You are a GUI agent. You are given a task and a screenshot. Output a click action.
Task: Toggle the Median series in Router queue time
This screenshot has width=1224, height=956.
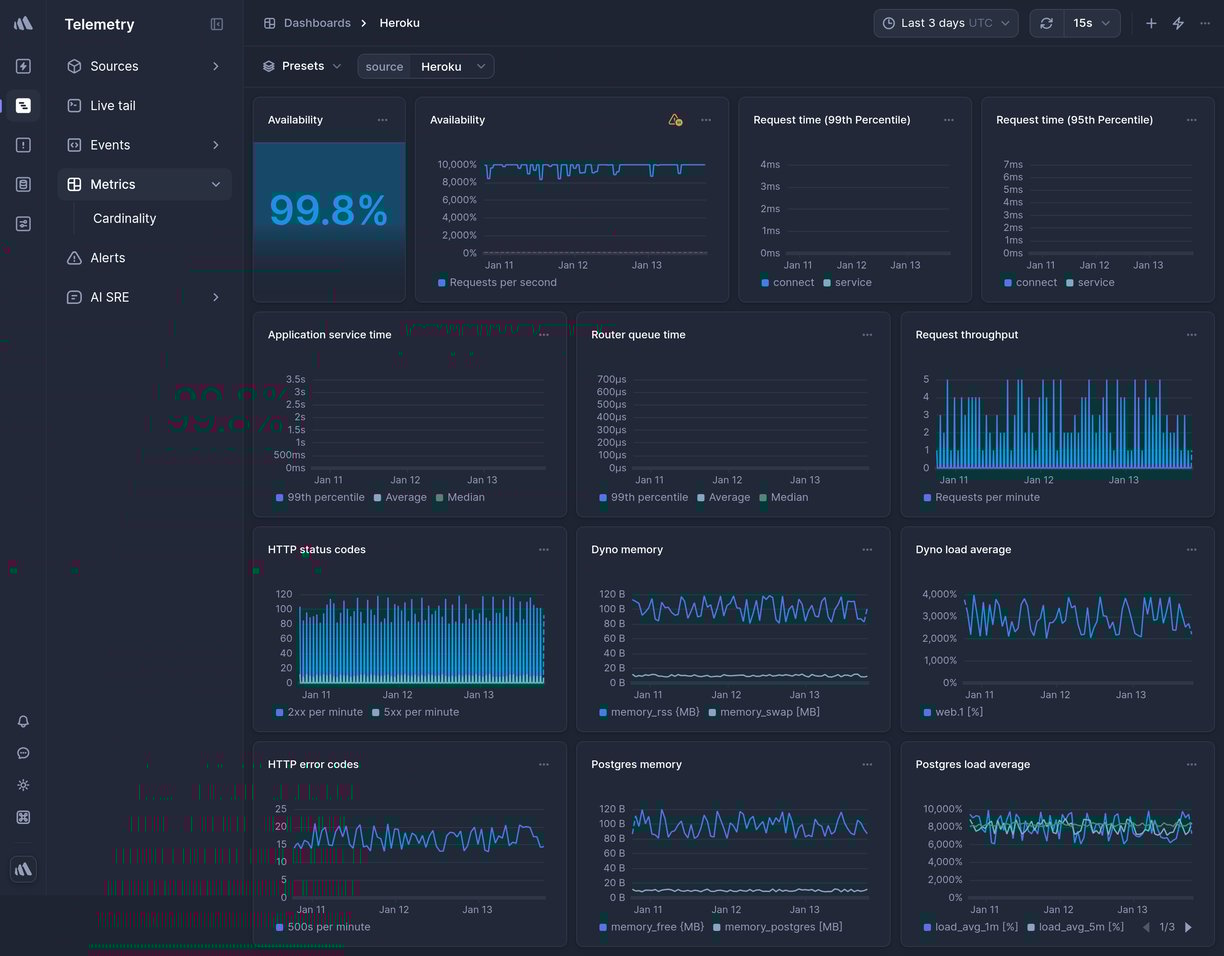tap(789, 497)
